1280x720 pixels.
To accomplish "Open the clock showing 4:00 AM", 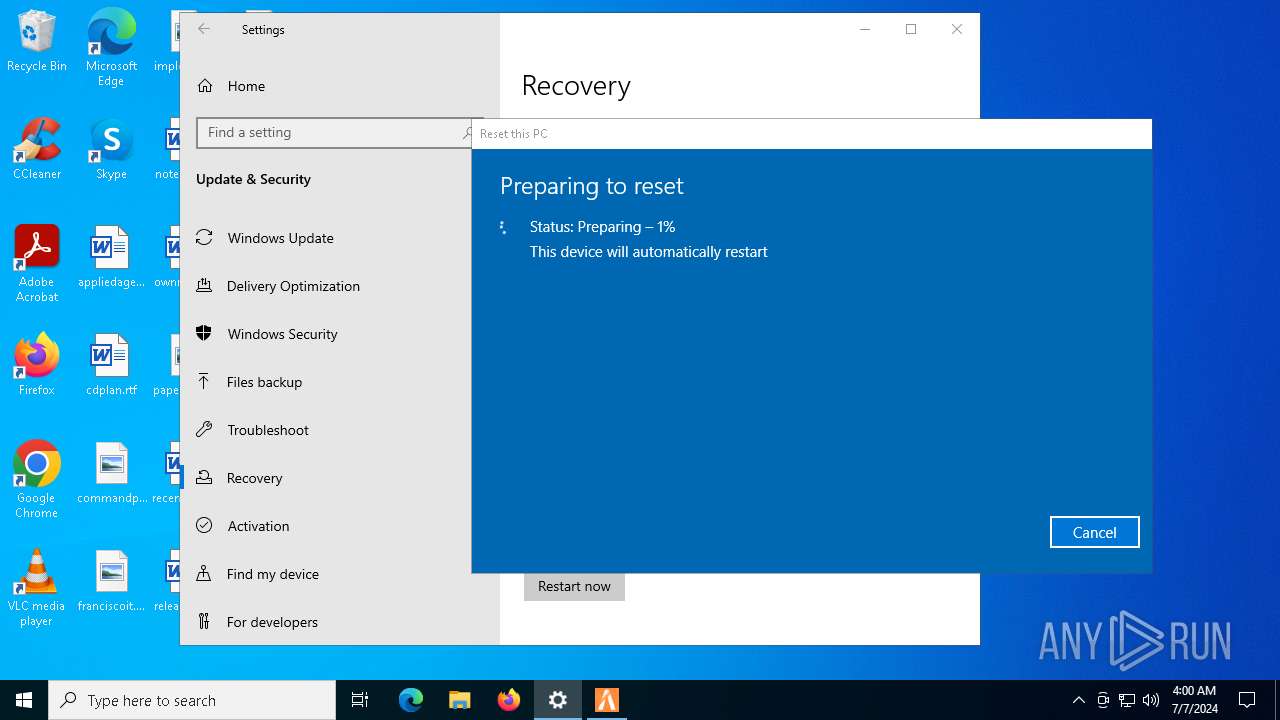I will 1193,700.
